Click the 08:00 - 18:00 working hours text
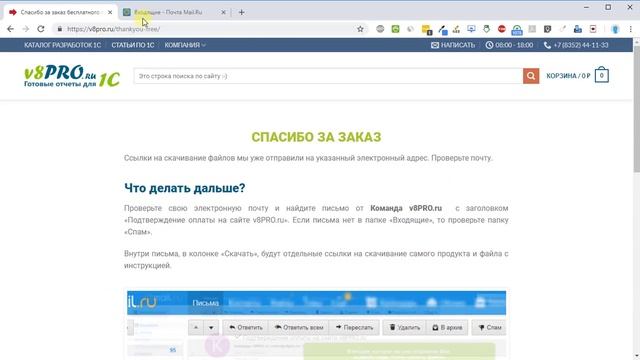The height and width of the screenshot is (360, 640). [x=514, y=45]
